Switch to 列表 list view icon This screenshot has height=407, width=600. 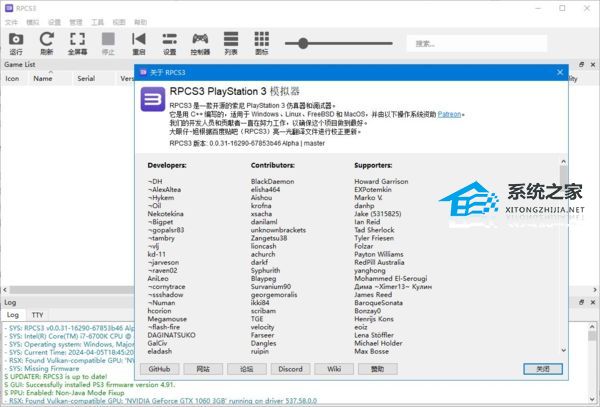pyautogui.click(x=231, y=43)
